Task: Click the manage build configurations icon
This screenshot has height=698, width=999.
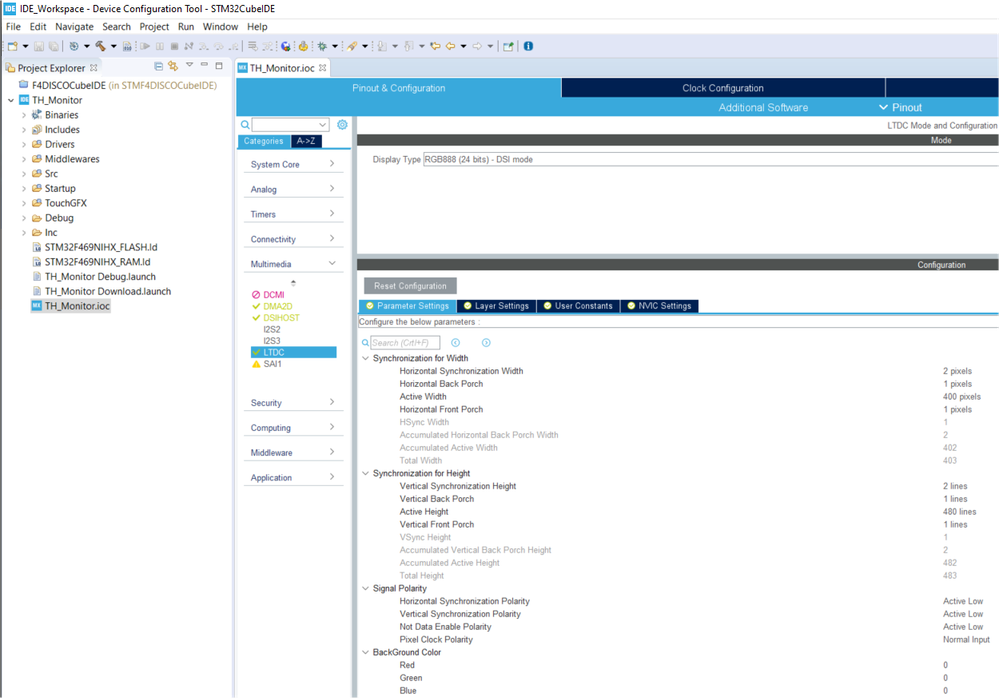Action: tap(74, 46)
